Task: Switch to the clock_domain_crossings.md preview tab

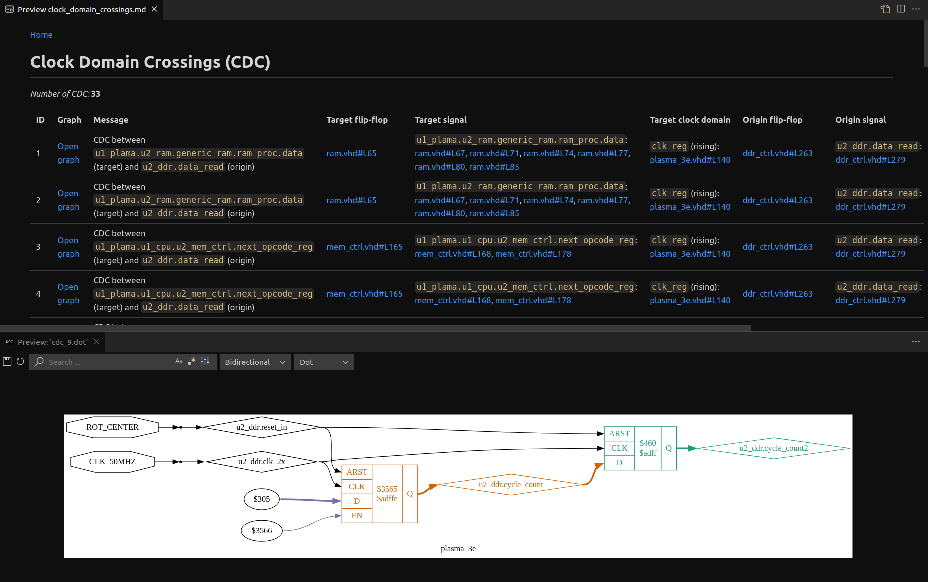Action: (x=83, y=8)
